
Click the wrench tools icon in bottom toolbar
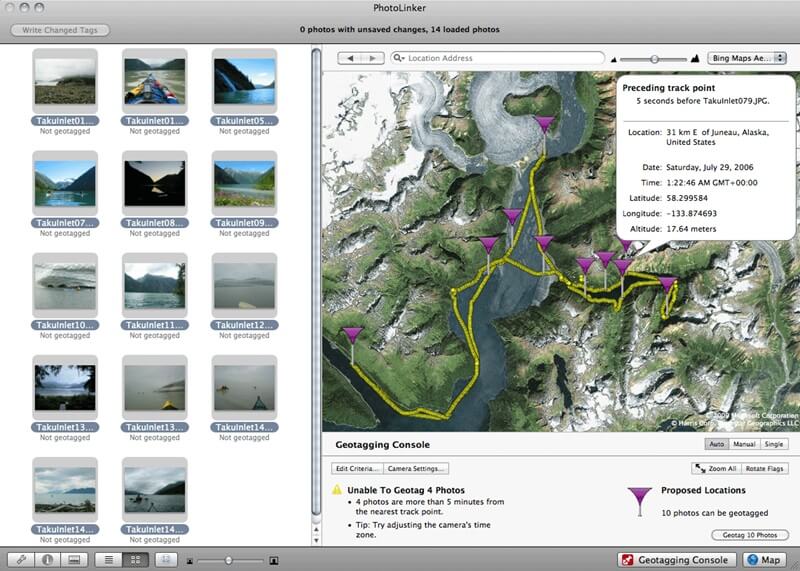pyautogui.click(x=21, y=560)
